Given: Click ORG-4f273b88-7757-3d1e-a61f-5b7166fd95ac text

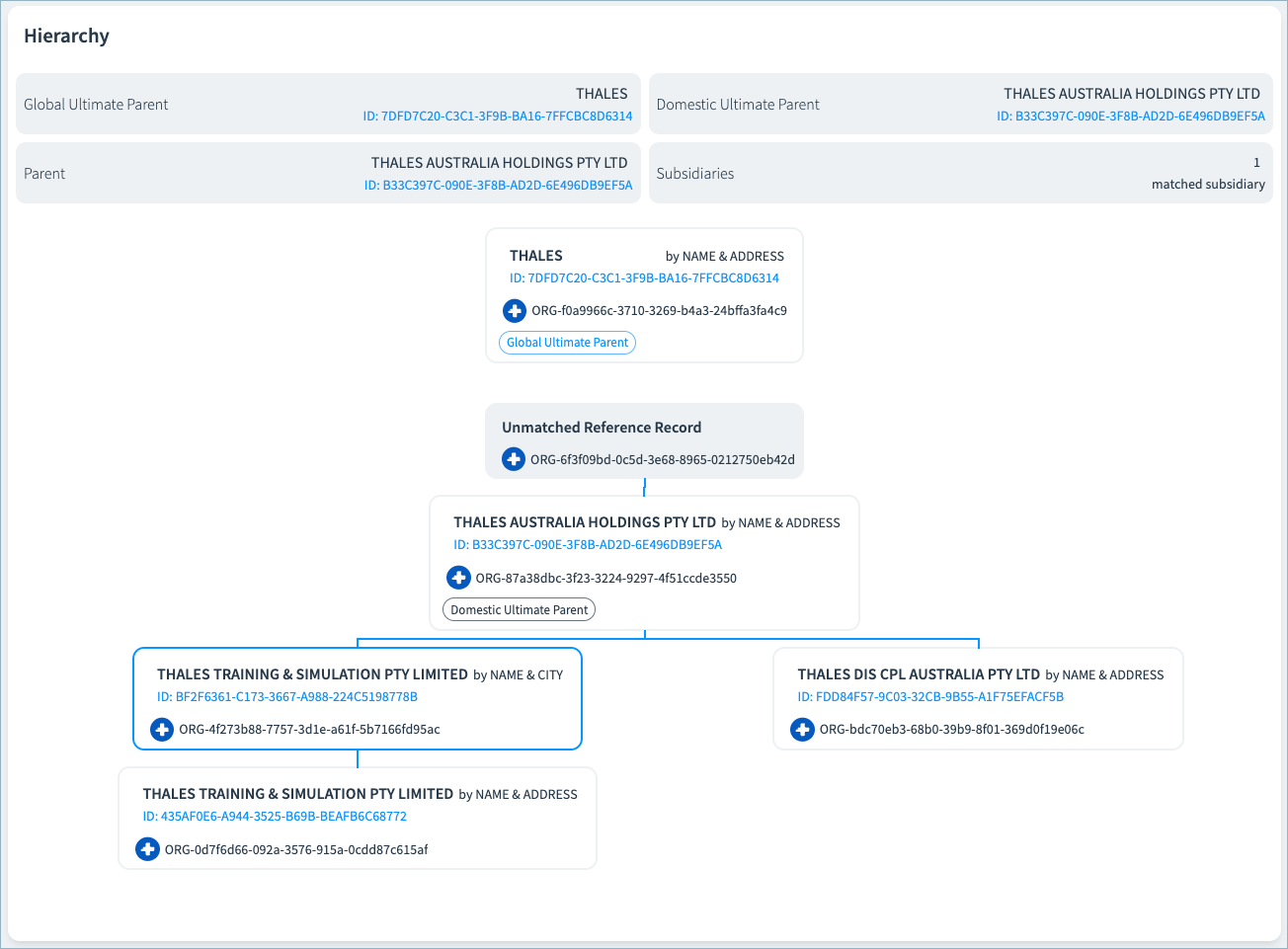Looking at the screenshot, I should 309,730.
